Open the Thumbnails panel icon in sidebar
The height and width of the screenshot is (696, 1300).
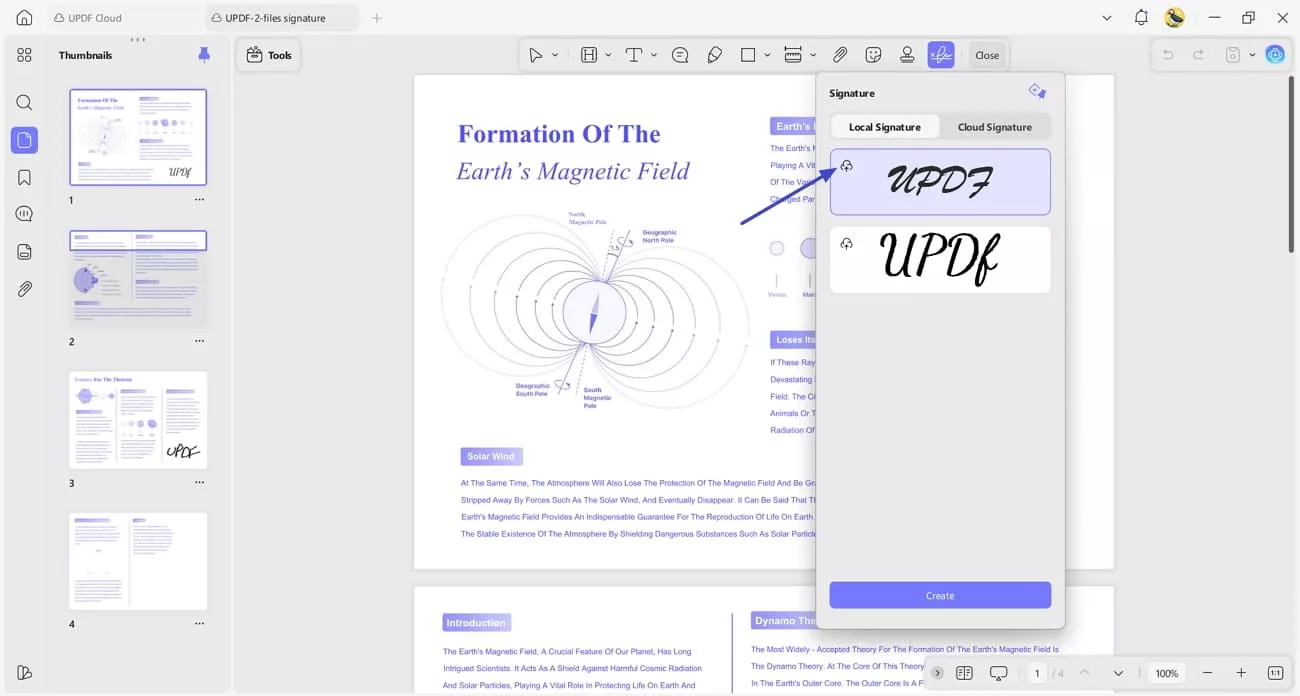coord(24,140)
